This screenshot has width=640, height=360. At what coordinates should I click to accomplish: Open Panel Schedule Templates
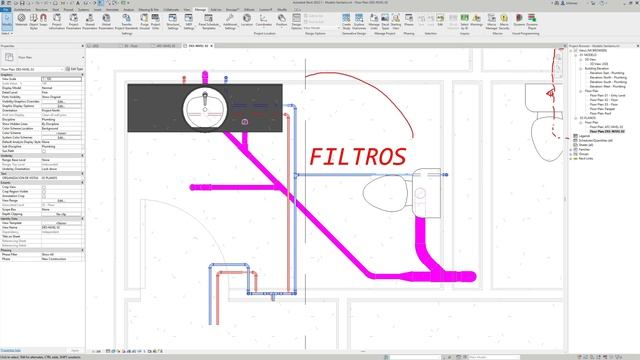pos(209,21)
